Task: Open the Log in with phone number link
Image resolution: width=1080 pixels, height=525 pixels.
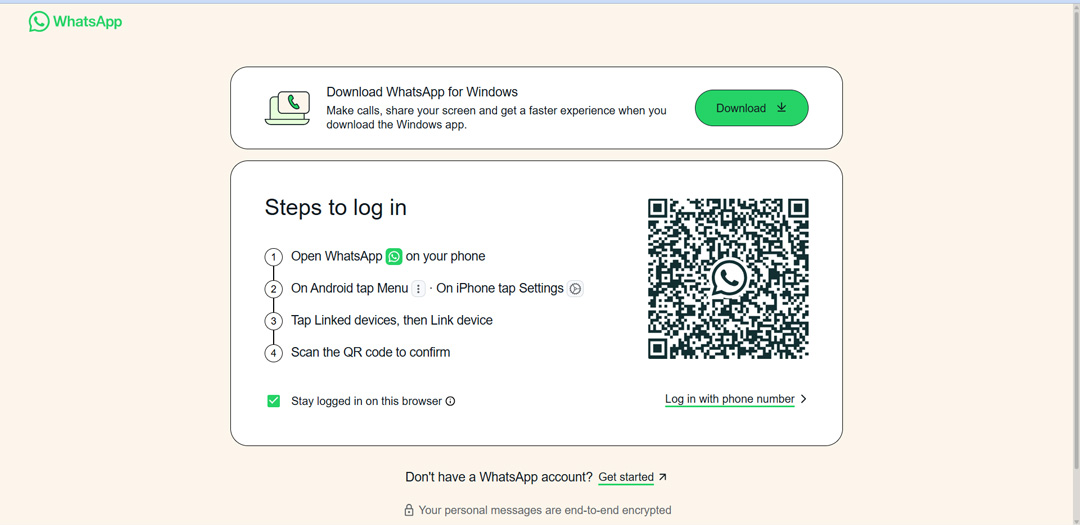Action: pos(729,399)
